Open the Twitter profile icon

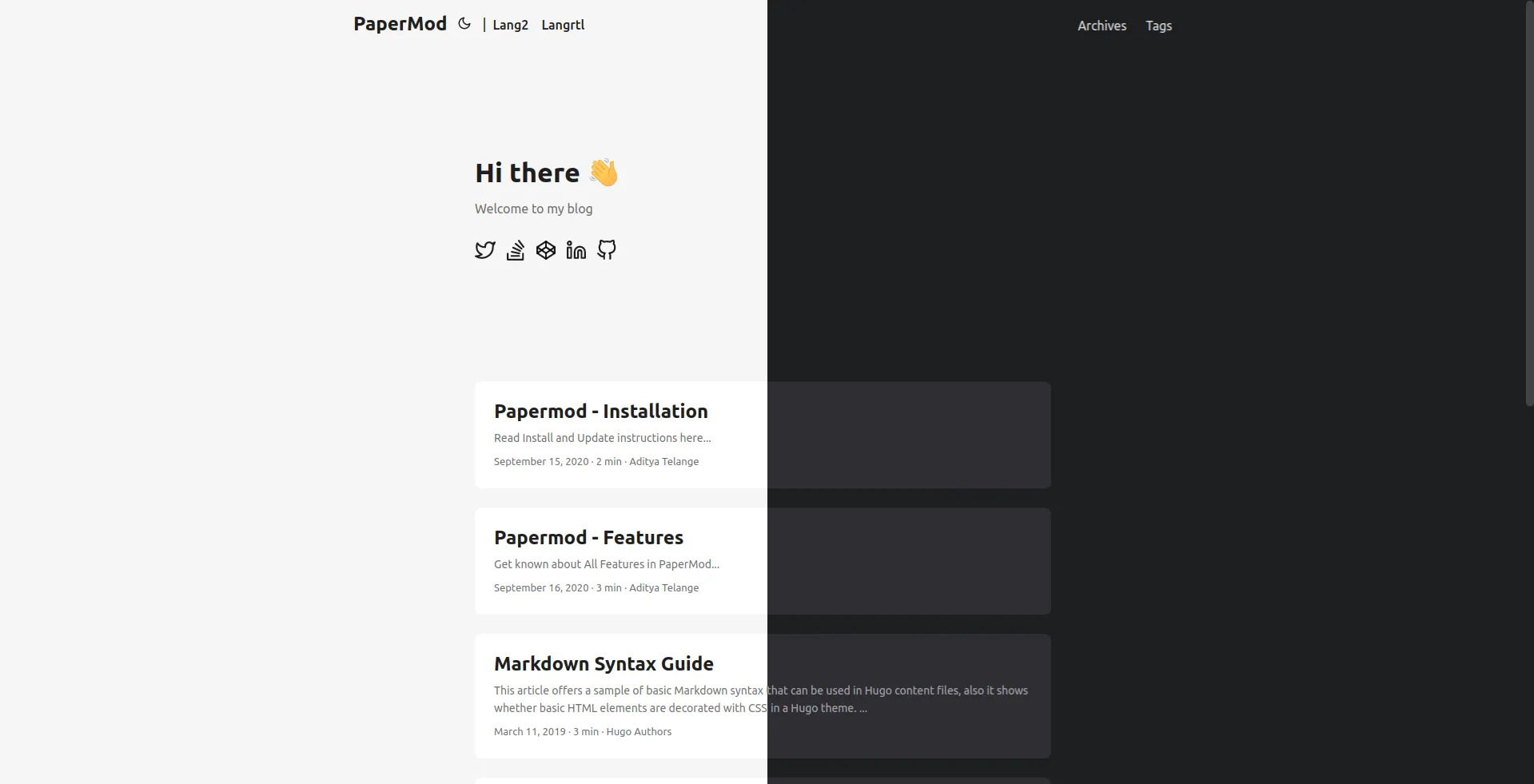[x=484, y=250]
